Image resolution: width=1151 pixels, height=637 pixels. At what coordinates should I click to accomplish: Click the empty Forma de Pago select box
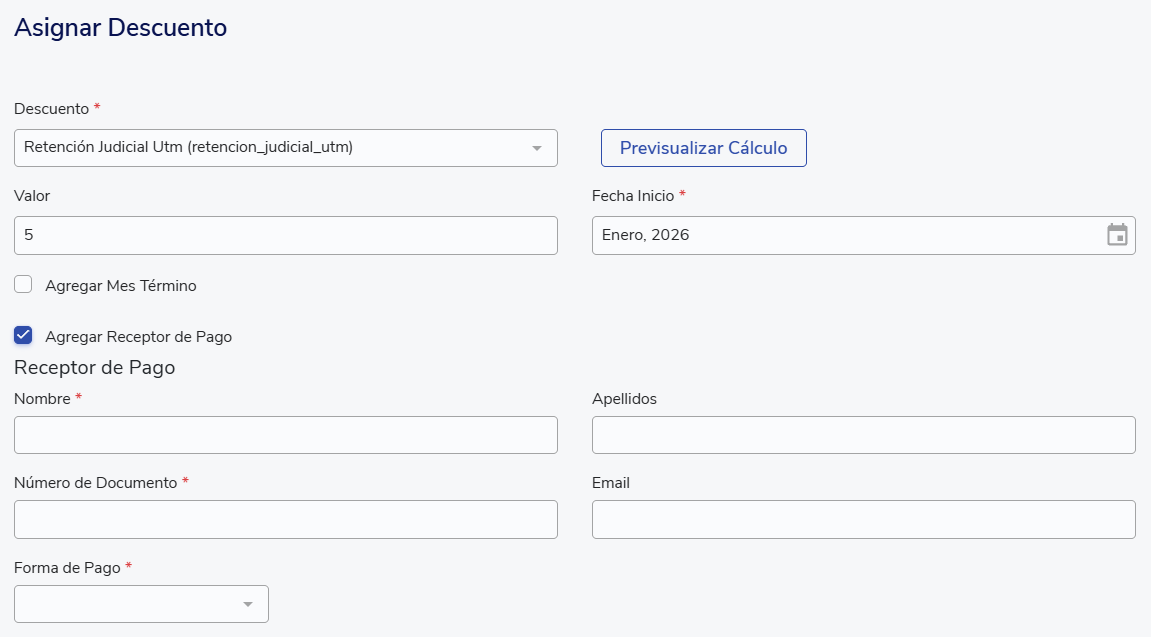(x=125, y=604)
